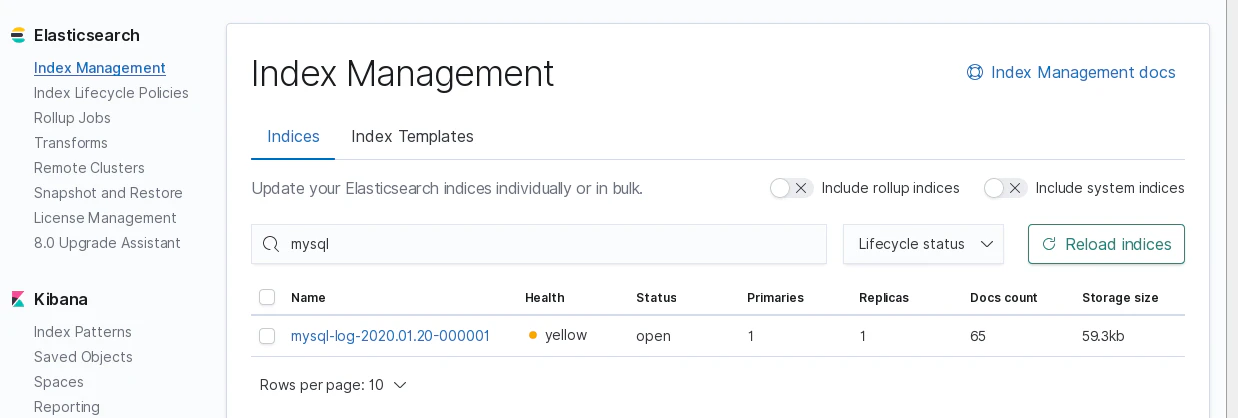Toggle Include rollup indices switch
The height and width of the screenshot is (418, 1238).
[x=792, y=188]
